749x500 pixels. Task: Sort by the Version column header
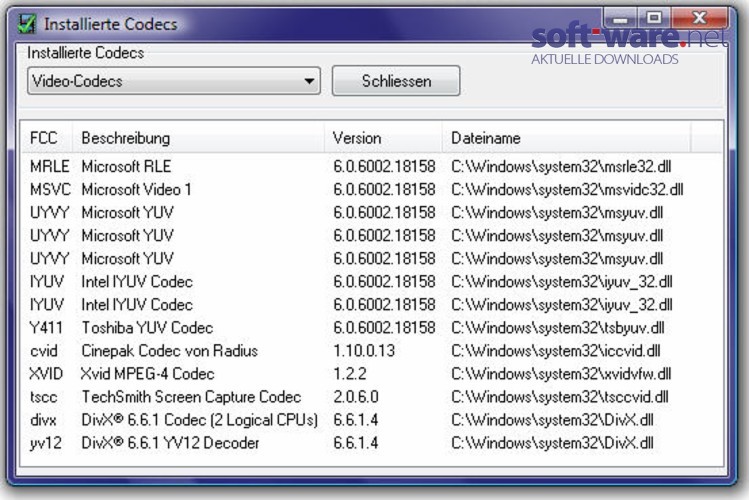(x=383, y=138)
